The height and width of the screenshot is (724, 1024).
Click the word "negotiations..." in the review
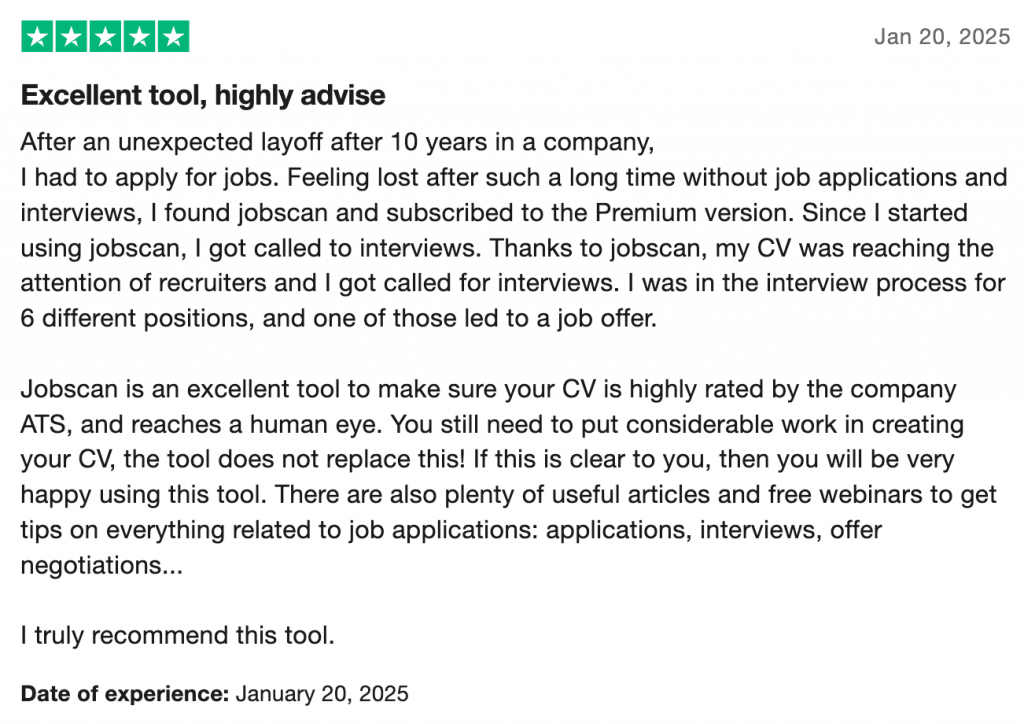click(x=102, y=565)
